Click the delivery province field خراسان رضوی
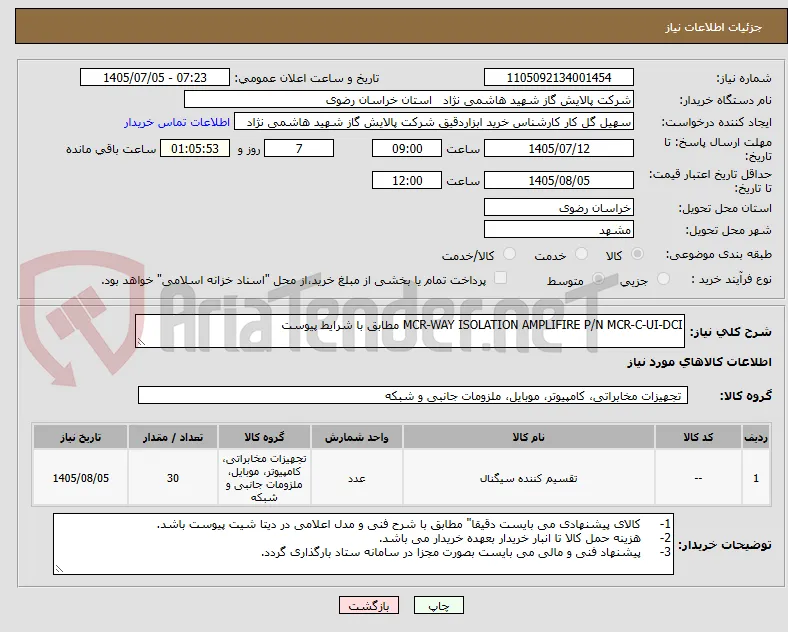Screen dimensions: 788x632 click(x=559, y=207)
